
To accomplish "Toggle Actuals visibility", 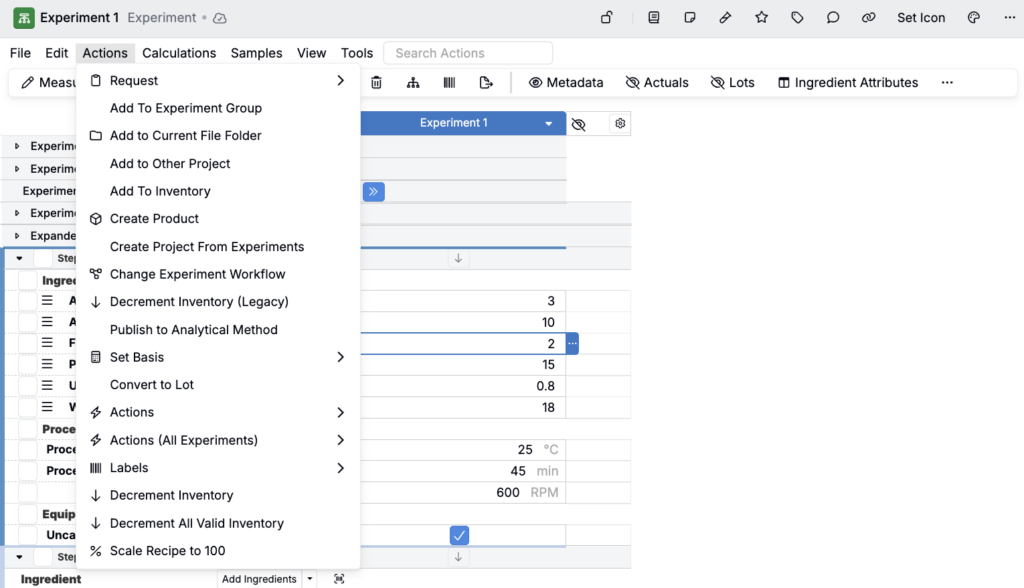I will click(x=657, y=83).
